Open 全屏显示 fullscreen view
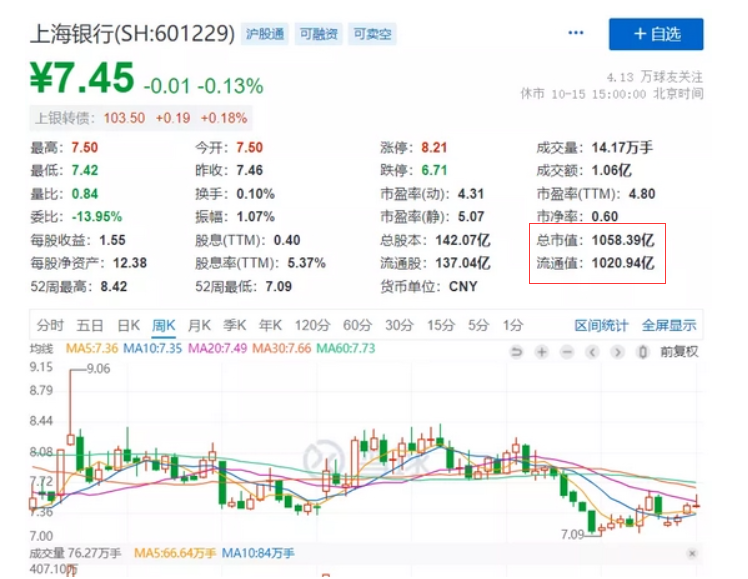Image resolution: width=748 pixels, height=579 pixels. click(669, 325)
